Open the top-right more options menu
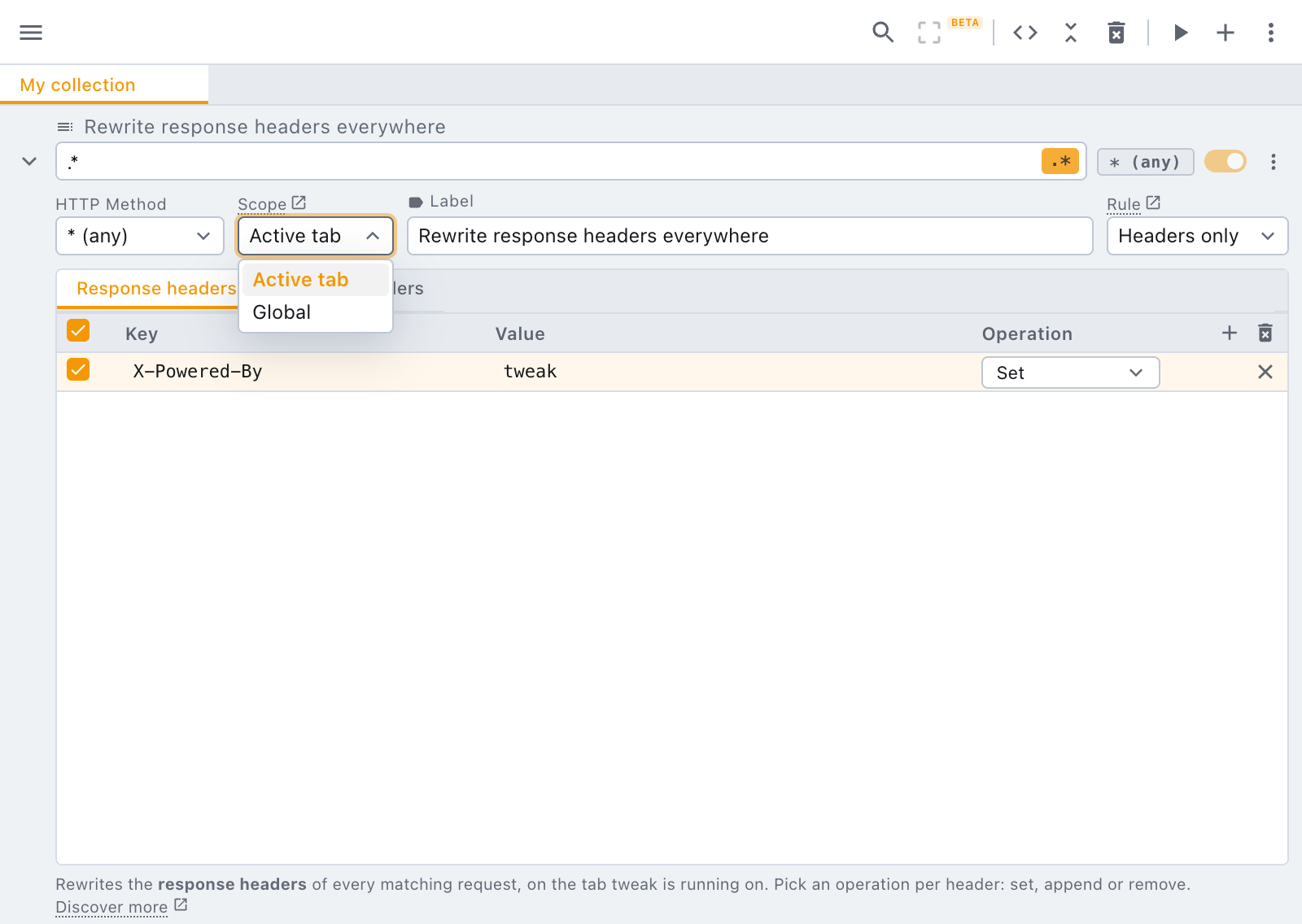 [1271, 33]
